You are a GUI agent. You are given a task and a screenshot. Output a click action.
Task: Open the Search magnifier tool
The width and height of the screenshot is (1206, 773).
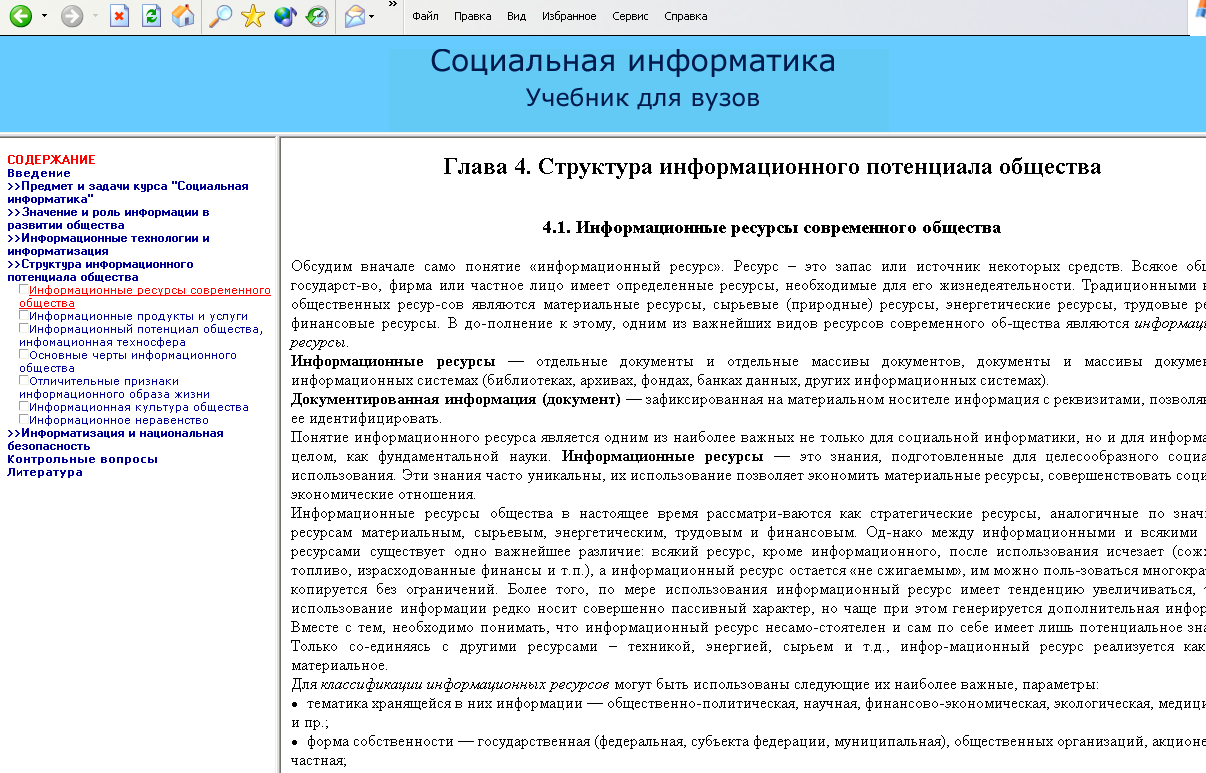click(x=220, y=16)
